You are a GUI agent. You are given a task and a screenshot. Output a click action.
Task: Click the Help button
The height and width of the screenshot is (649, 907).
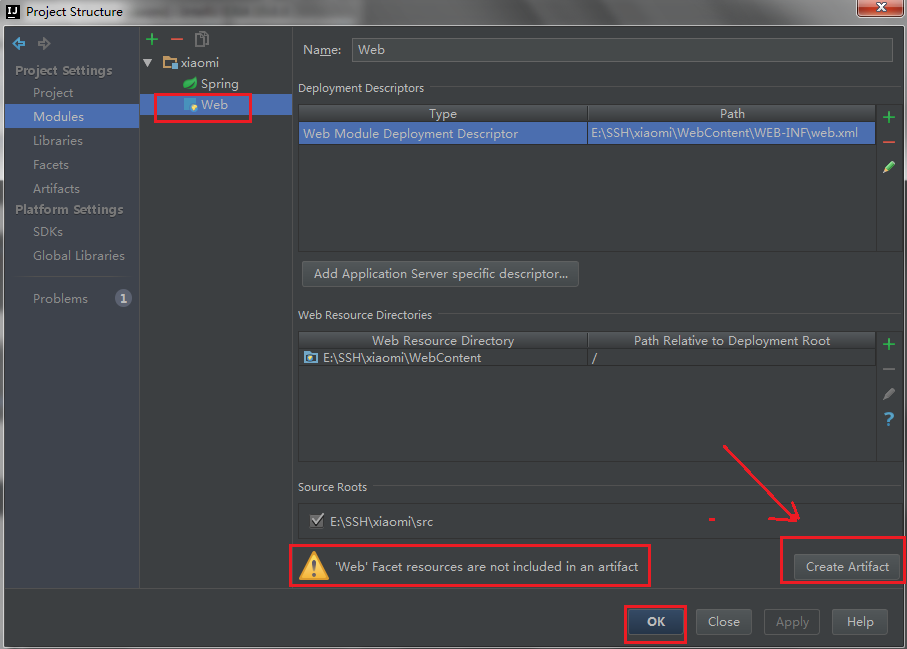[860, 622]
